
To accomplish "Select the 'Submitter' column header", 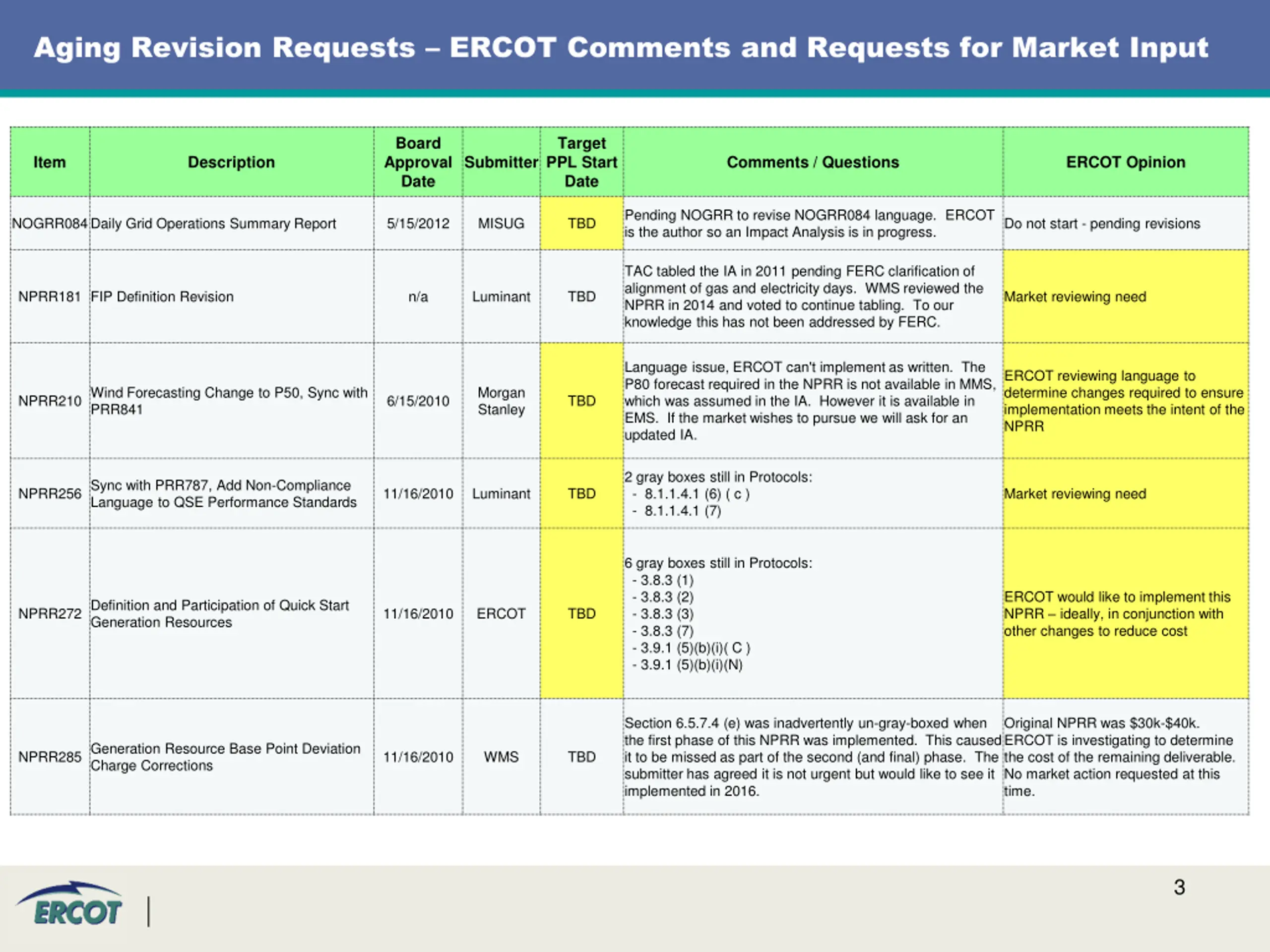I will click(x=501, y=163).
